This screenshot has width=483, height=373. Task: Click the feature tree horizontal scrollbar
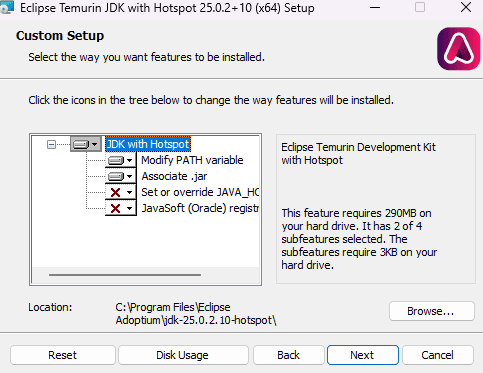(x=125, y=275)
